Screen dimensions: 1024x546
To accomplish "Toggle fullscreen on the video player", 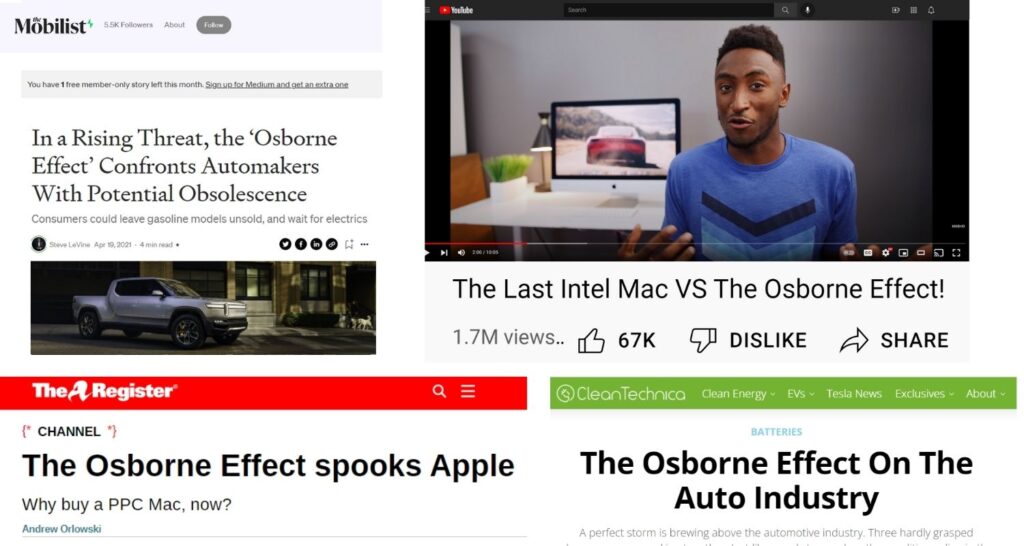I will pyautogui.click(x=956, y=253).
